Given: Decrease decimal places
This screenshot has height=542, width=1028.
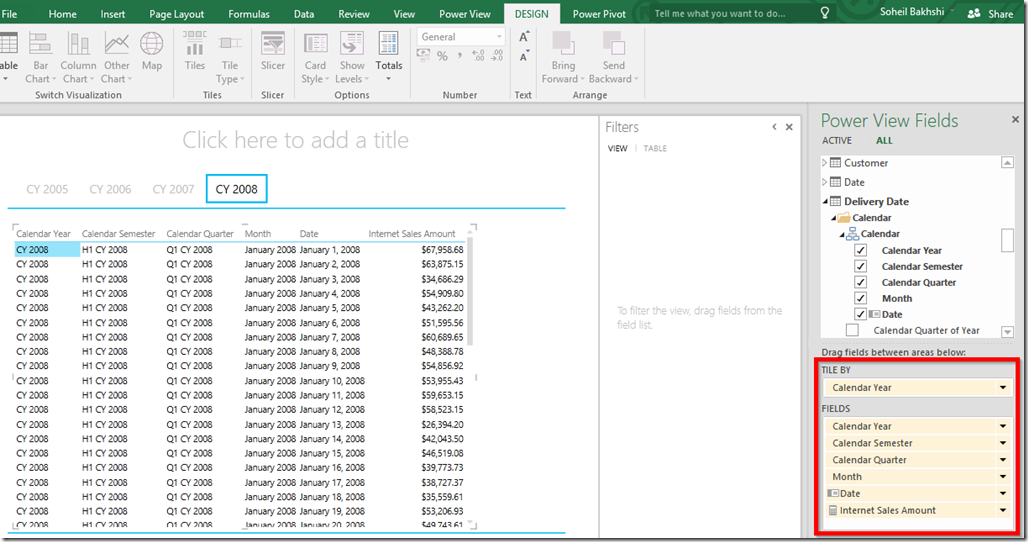Looking at the screenshot, I should 497,56.
